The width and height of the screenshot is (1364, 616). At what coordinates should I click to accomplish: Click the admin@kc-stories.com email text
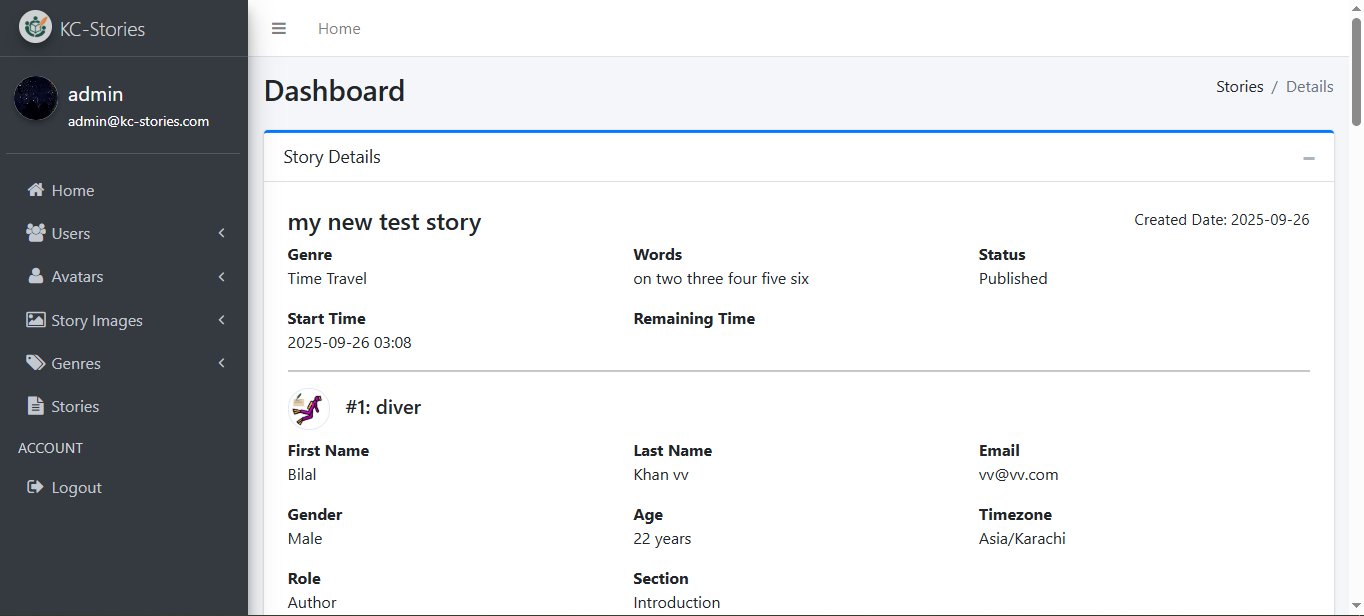click(x=138, y=121)
